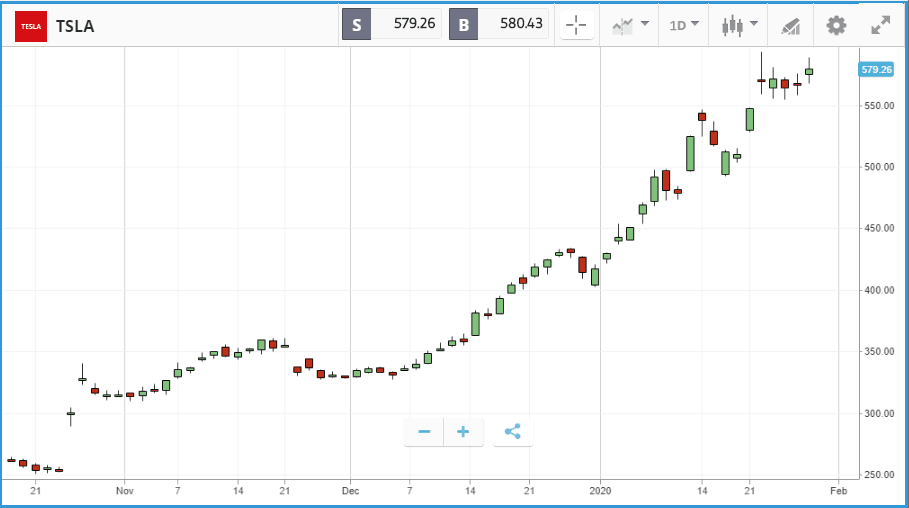Click the Nov date axis label
The image size is (909, 508).
click(125, 491)
